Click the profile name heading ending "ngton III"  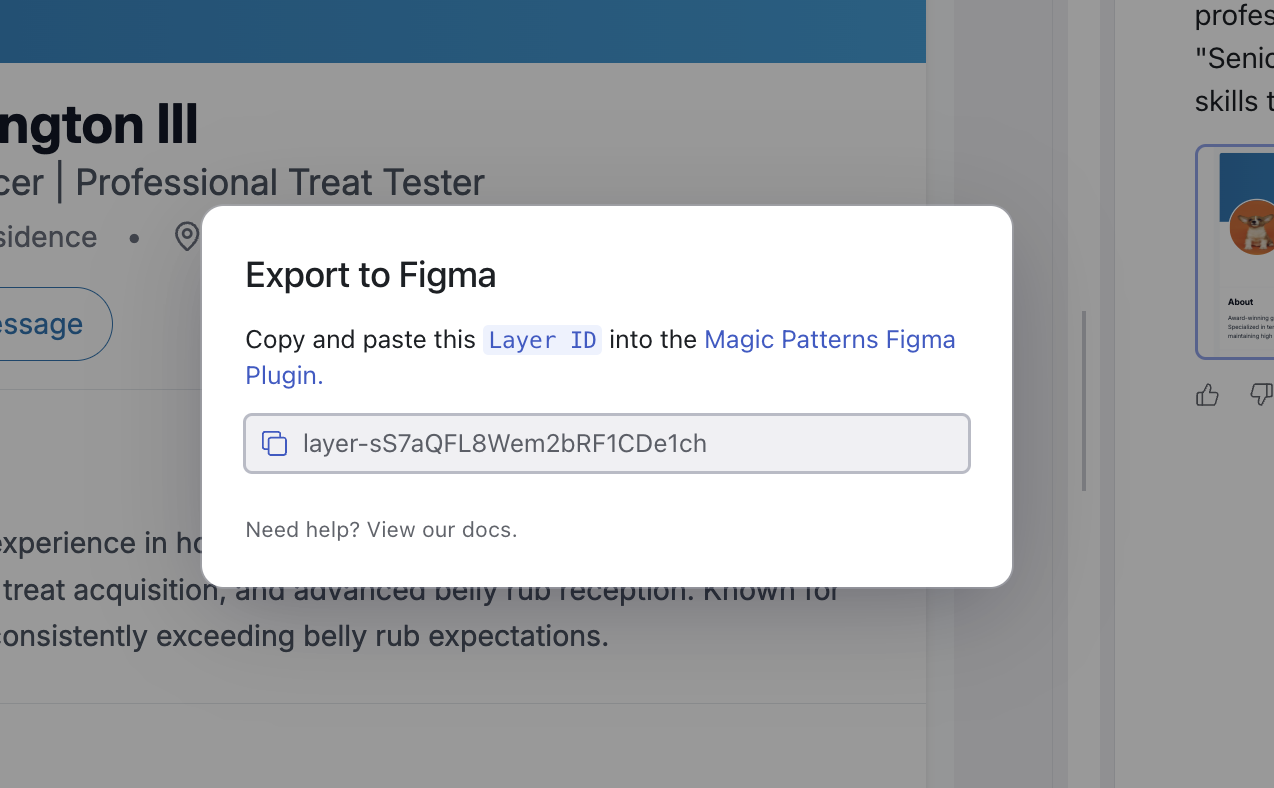point(98,124)
